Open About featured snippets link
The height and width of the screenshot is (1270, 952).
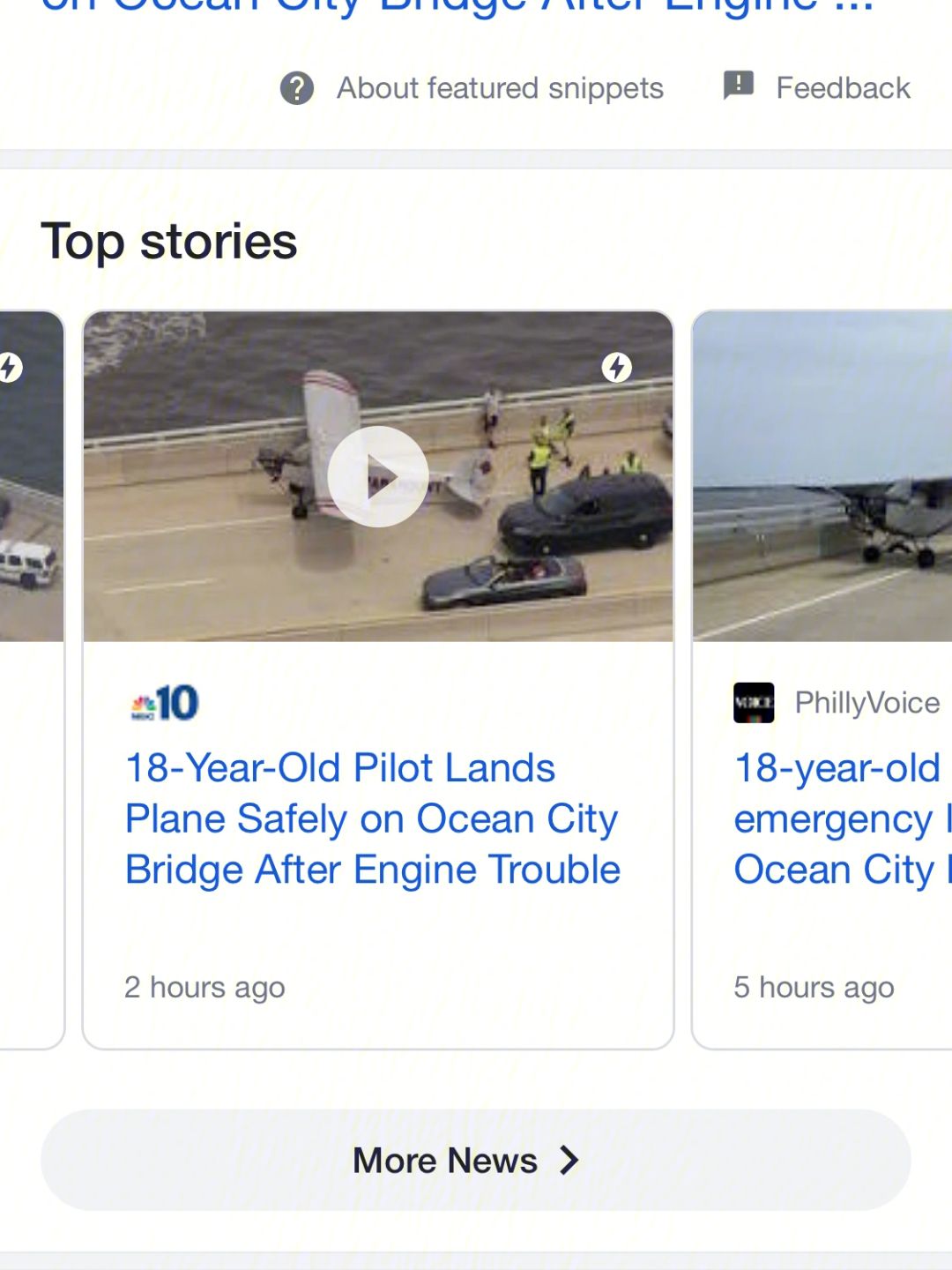[500, 88]
